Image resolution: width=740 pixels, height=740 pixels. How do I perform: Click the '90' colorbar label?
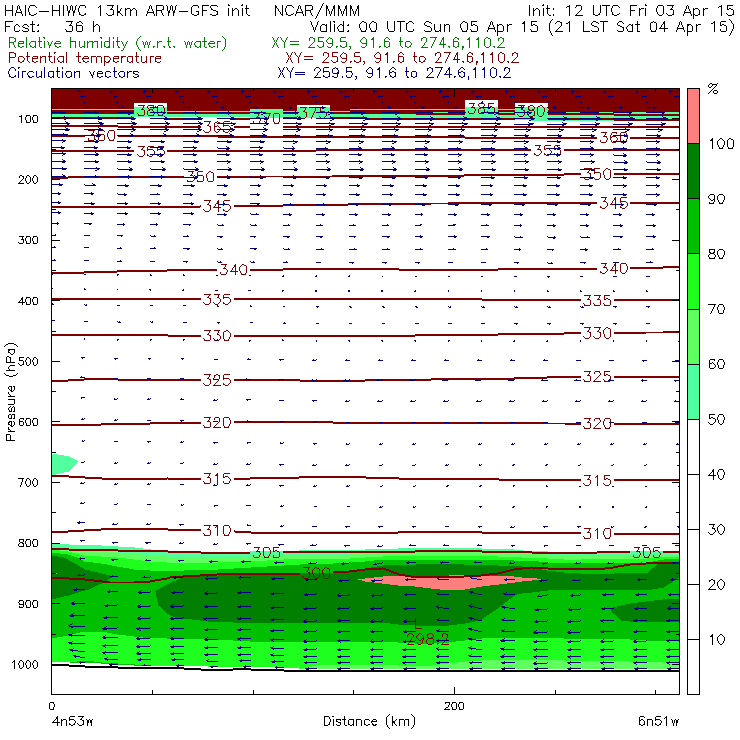pos(716,199)
